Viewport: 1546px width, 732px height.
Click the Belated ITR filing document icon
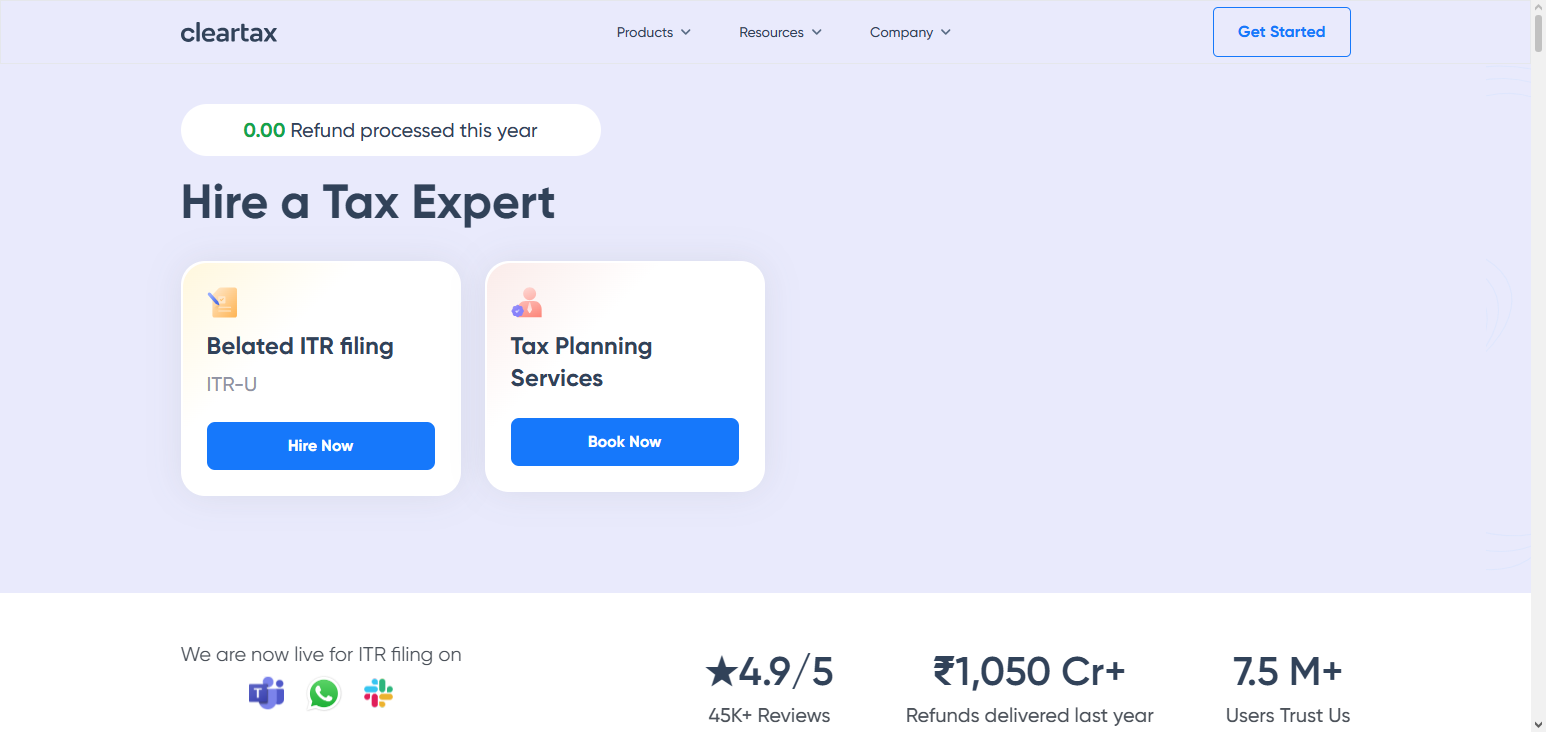221,301
